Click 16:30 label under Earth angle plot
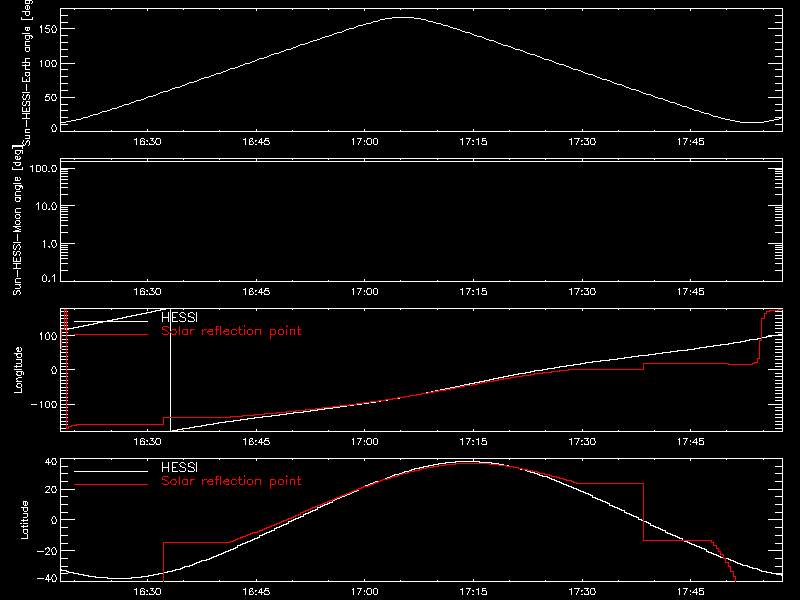 point(147,142)
